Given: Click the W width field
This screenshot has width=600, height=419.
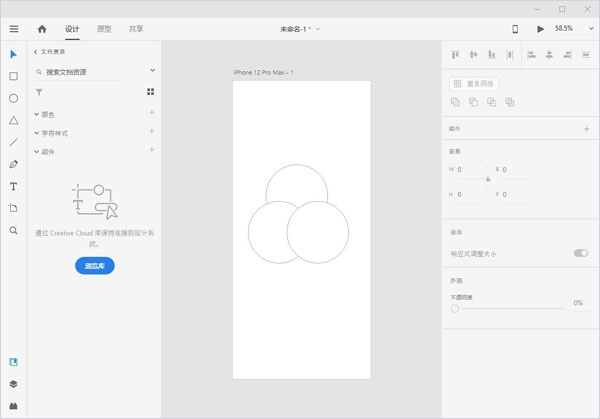Looking at the screenshot, I should (471, 170).
